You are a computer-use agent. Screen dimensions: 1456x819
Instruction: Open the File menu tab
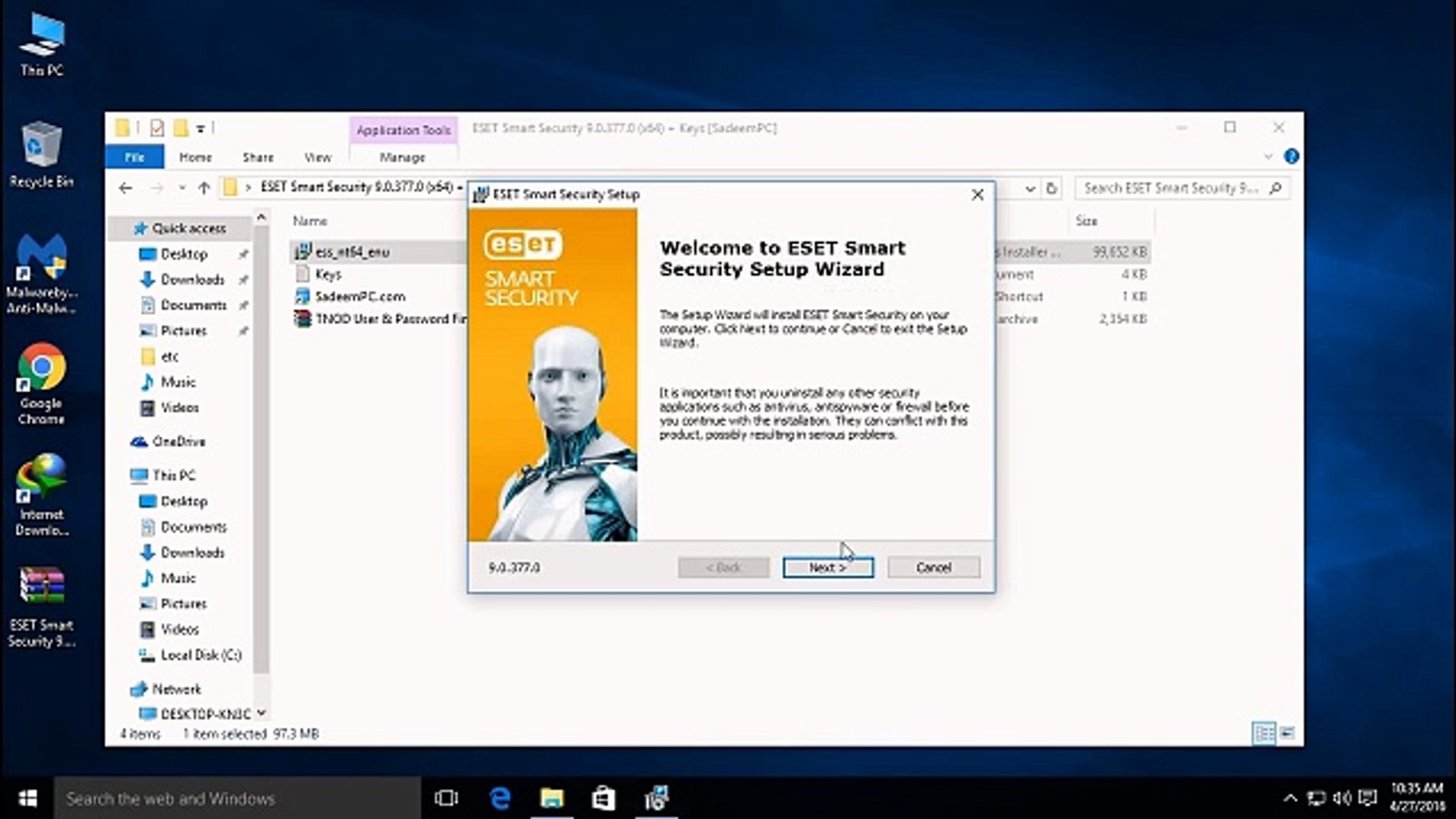tap(134, 157)
